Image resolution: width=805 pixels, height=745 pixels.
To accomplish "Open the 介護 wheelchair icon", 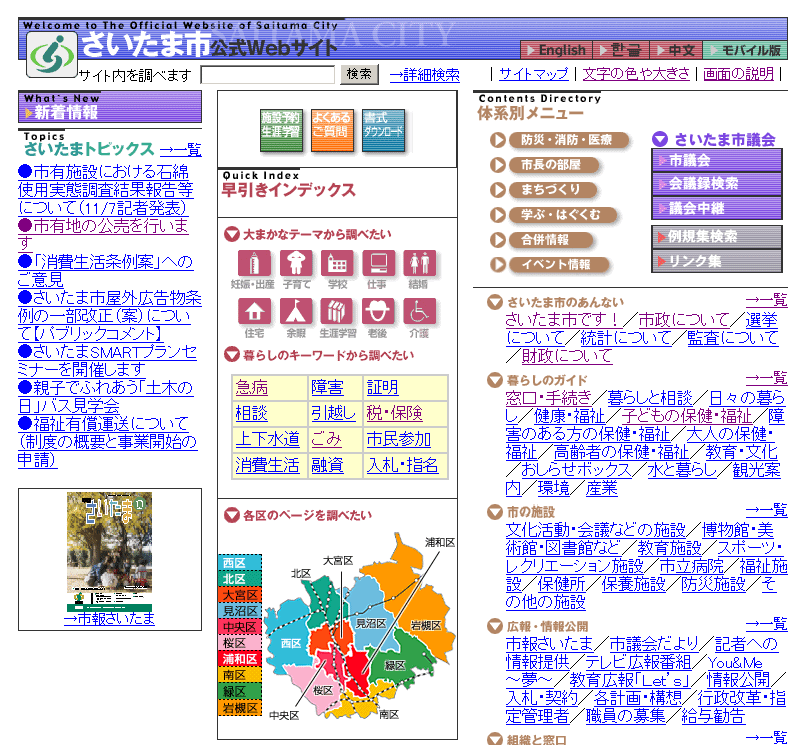I will click(x=420, y=311).
